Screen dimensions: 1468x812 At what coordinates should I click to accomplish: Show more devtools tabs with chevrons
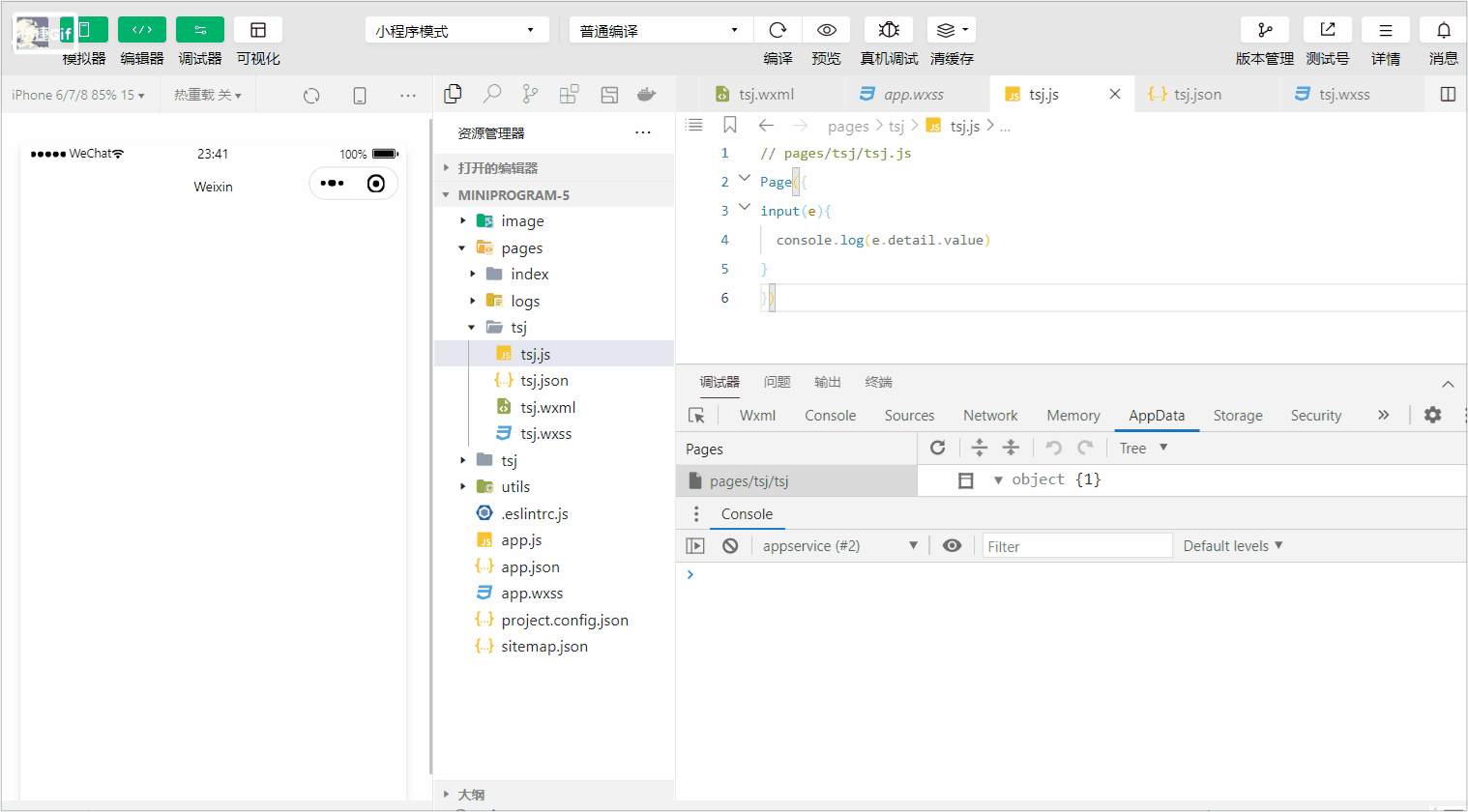1384,415
